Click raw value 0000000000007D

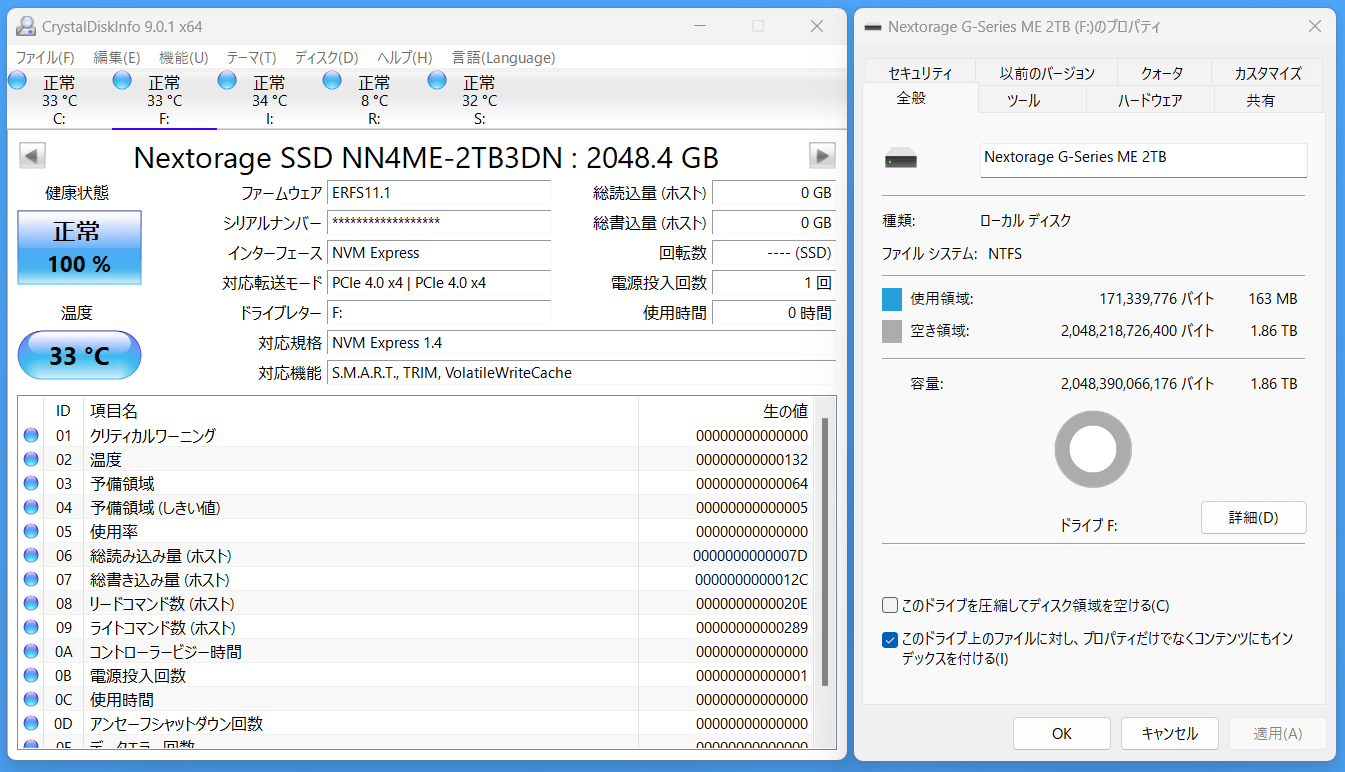pyautogui.click(x=750, y=555)
